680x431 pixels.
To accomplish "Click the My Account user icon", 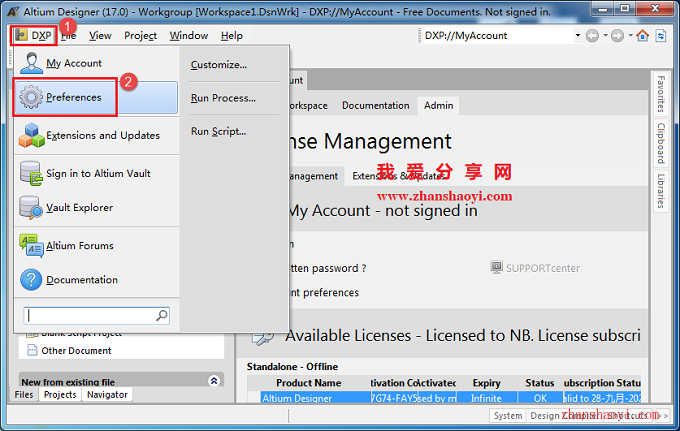I will click(31, 63).
